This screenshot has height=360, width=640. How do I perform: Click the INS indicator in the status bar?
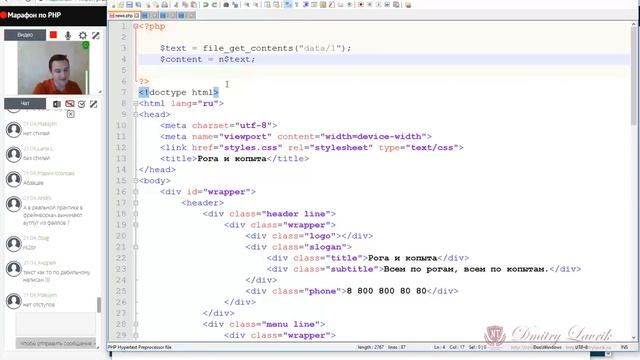pyautogui.click(x=624, y=347)
